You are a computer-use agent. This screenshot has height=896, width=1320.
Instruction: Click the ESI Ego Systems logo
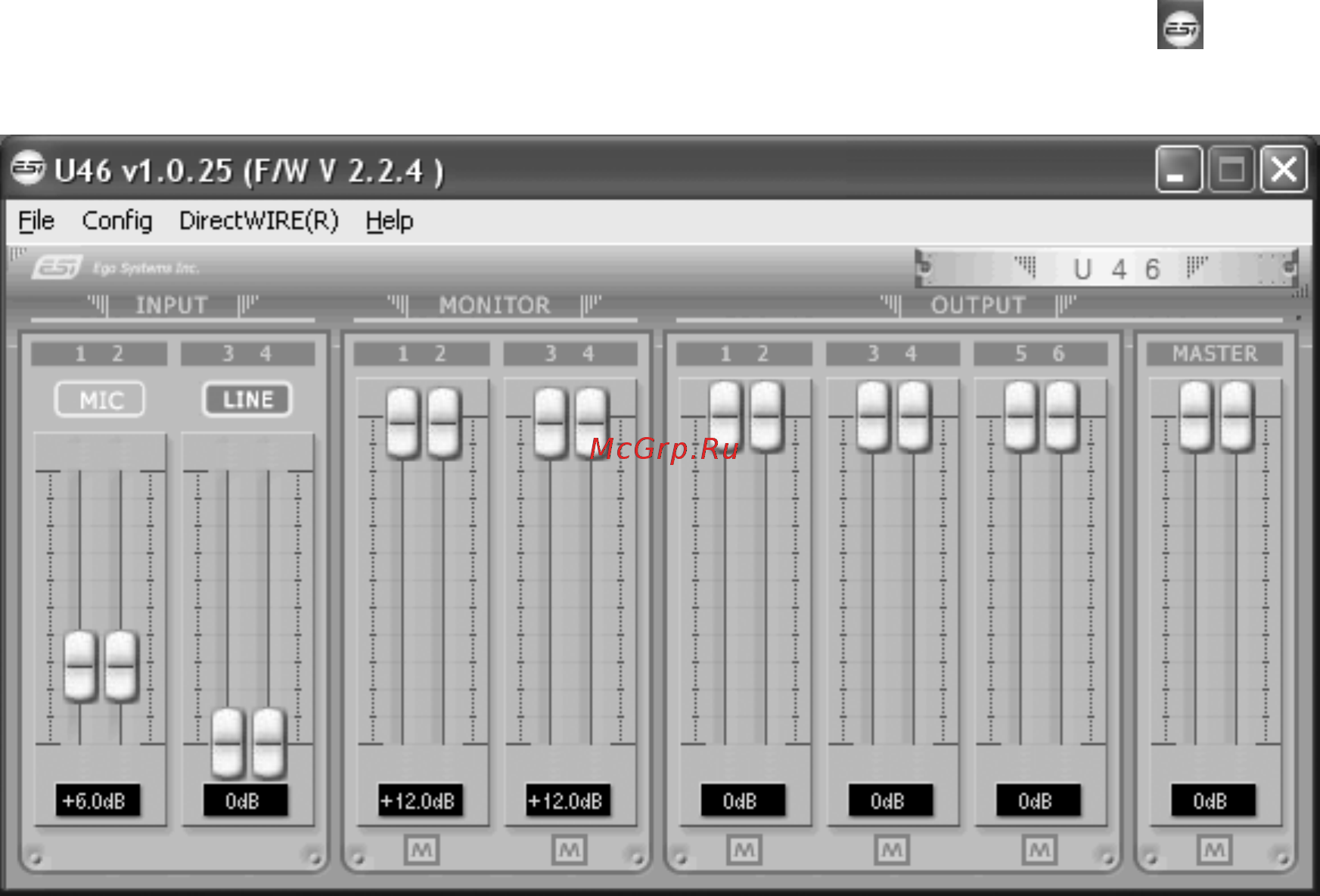(x=115, y=268)
